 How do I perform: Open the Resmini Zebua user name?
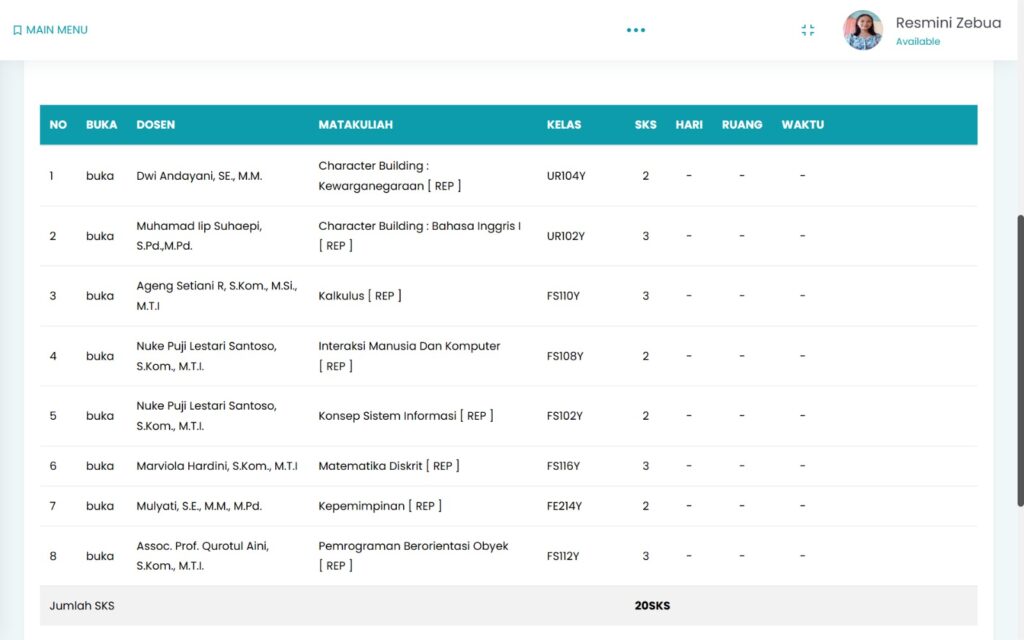tap(948, 23)
